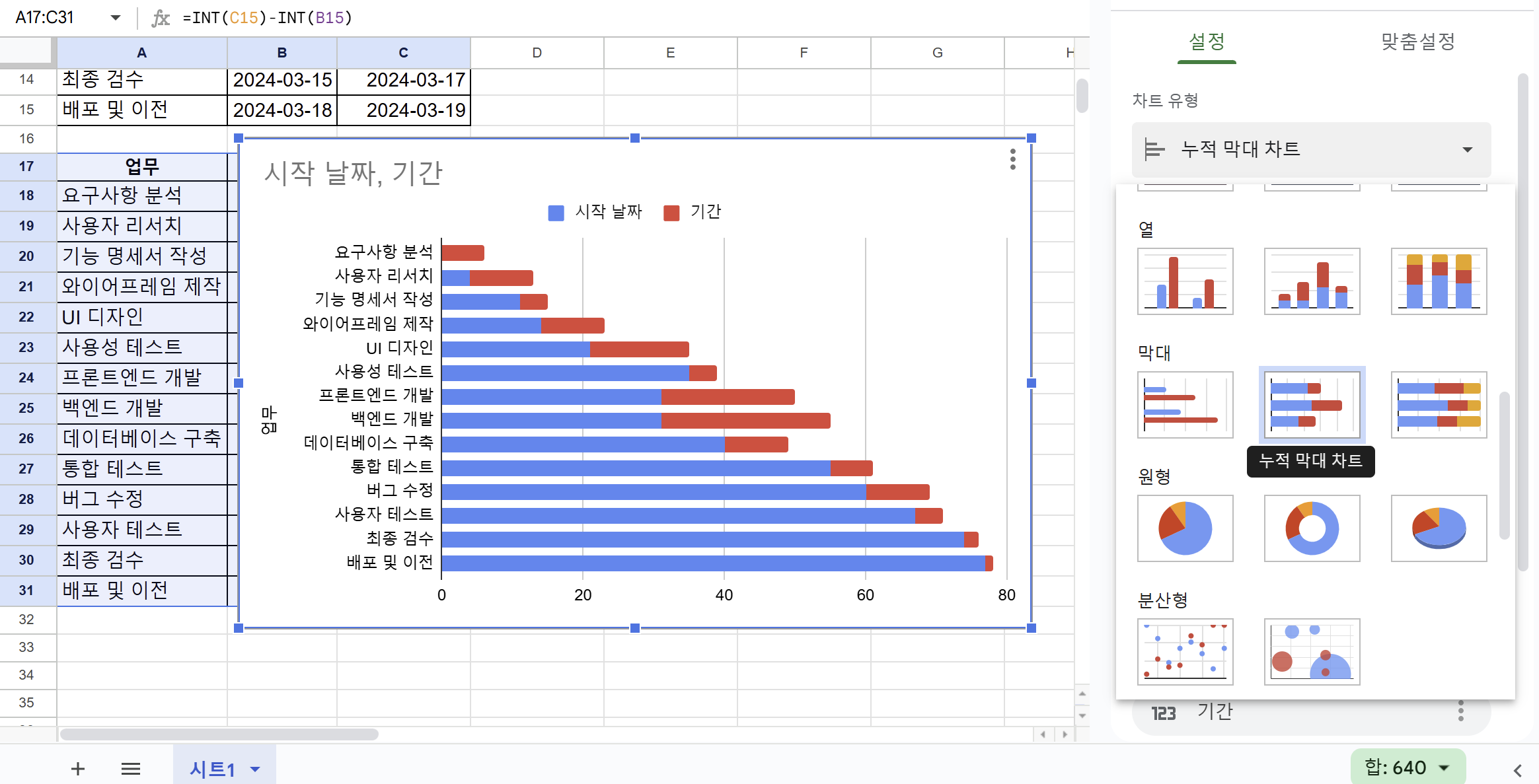Click the chart's top-center resize handle
The width and height of the screenshot is (1539, 784).
coord(634,138)
